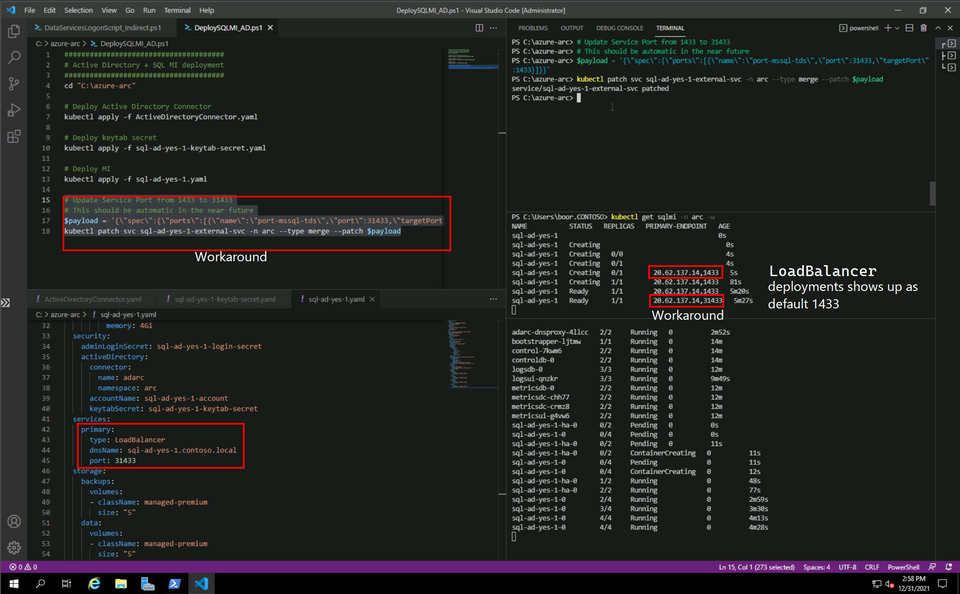Kill the terminal using the trash icon

tap(923, 28)
